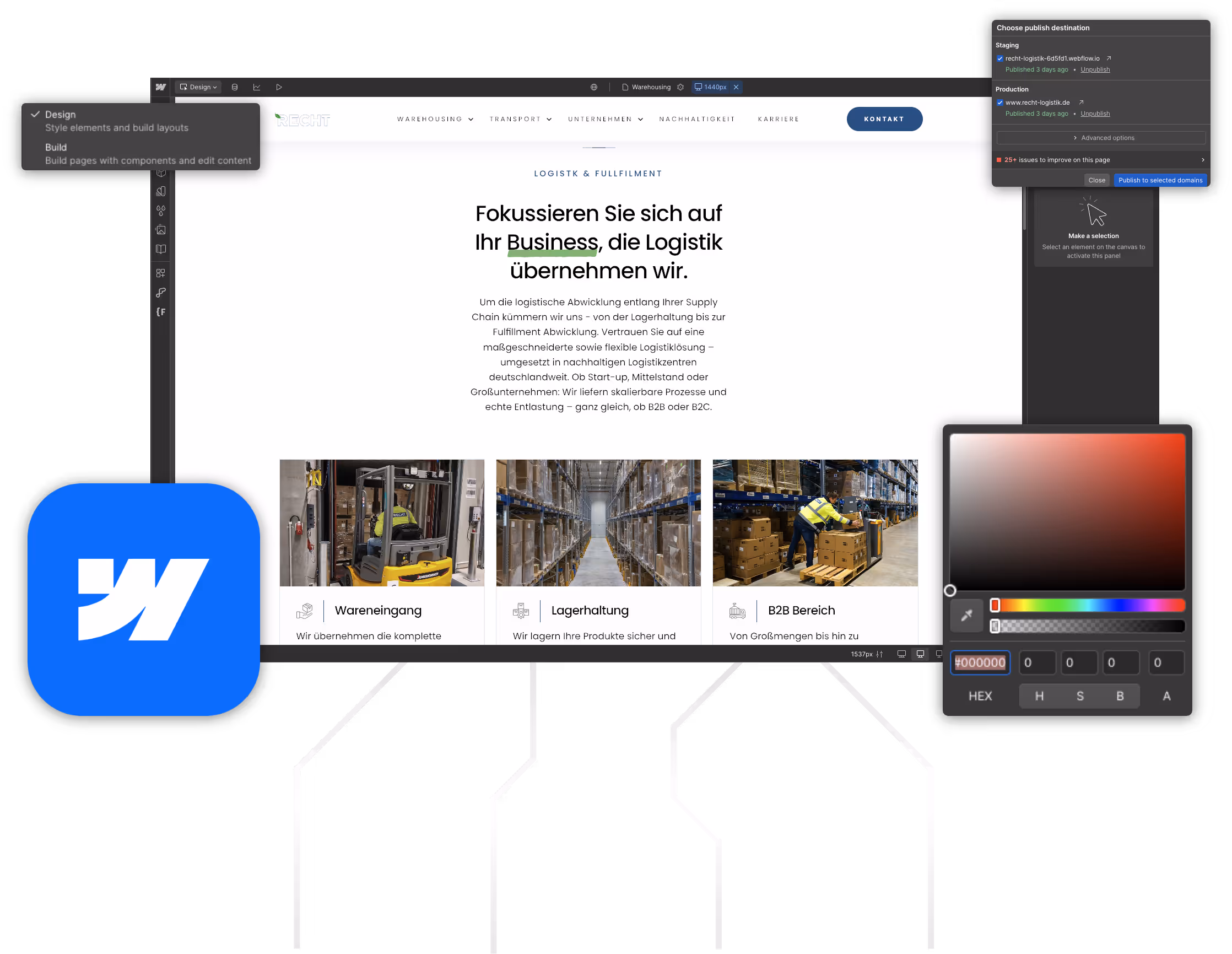1232x954 pixels.
Task: Click Publish to selected domains
Action: [x=1160, y=180]
